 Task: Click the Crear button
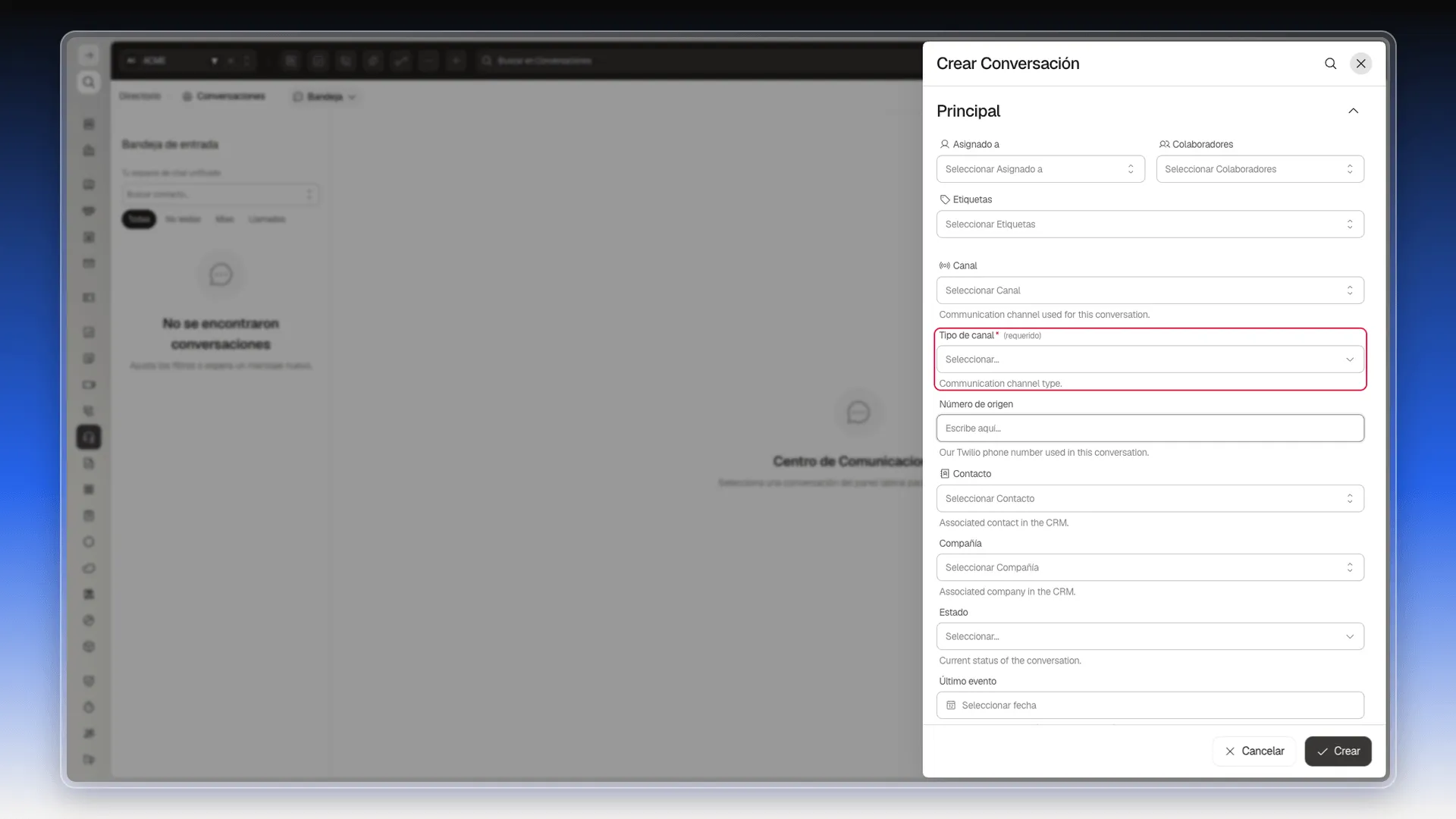(1338, 751)
